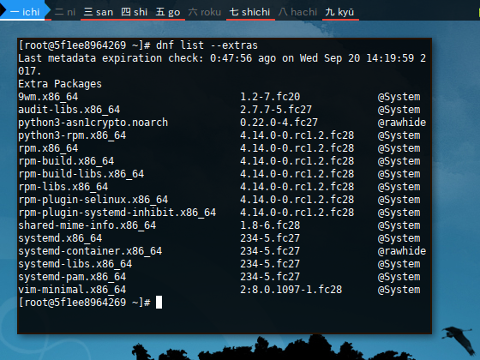Click the 'Last metadata expiration check' line
This screenshot has width=480, height=360.
222,64
